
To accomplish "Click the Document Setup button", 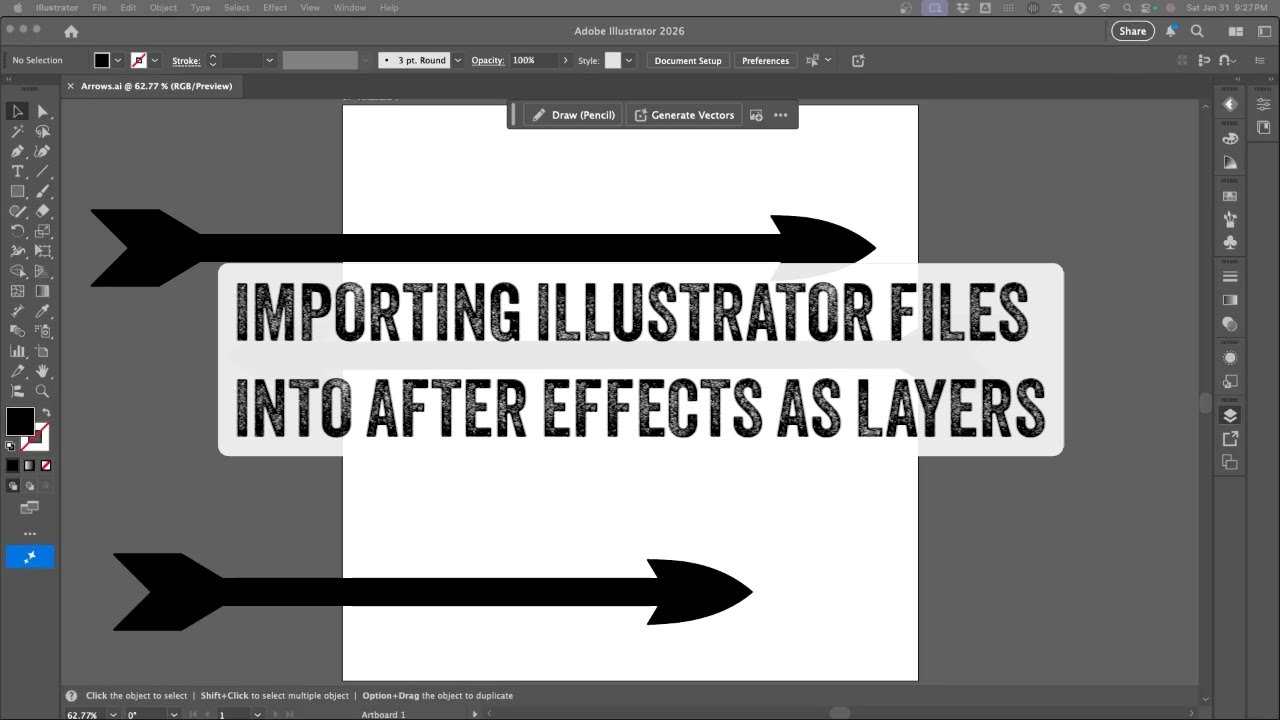I will [688, 60].
